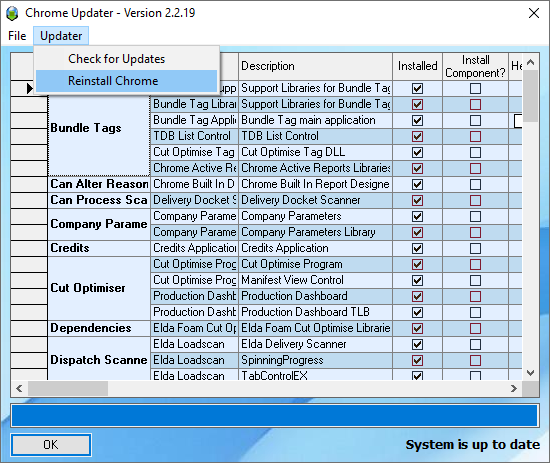The width and height of the screenshot is (550, 463).
Task: Check Install Component for Manifest View Control
Action: pos(475,280)
